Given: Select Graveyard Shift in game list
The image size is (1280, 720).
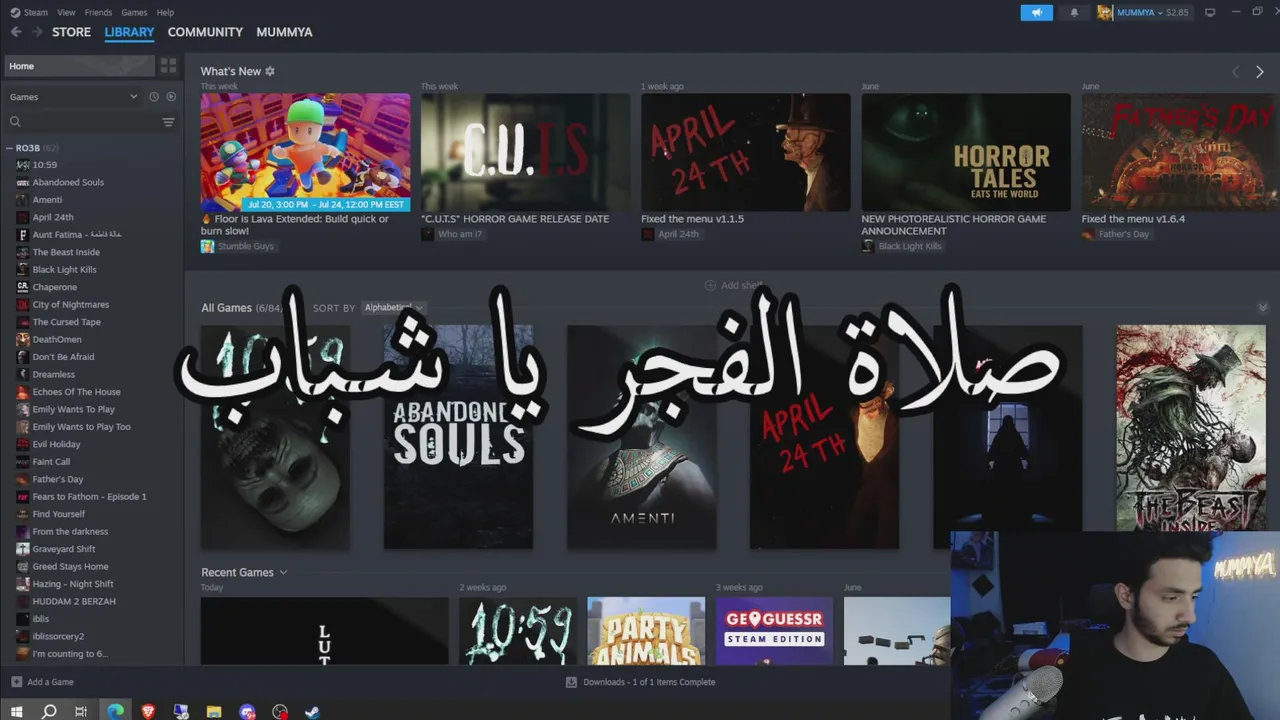Looking at the screenshot, I should click(x=64, y=549).
